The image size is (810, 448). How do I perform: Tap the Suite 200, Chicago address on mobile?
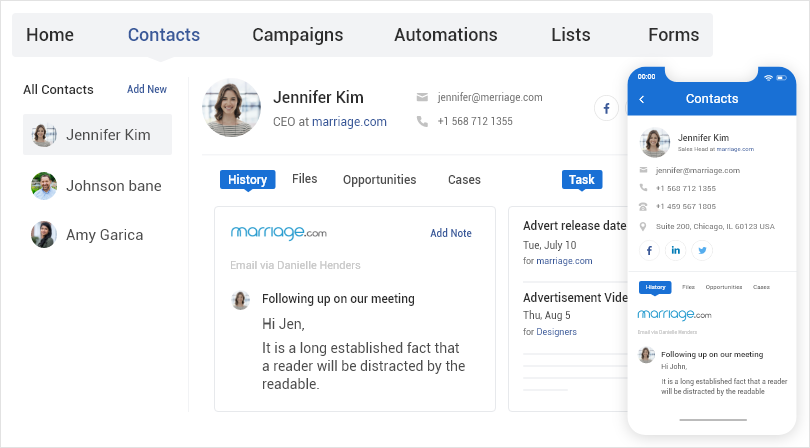pos(715,226)
